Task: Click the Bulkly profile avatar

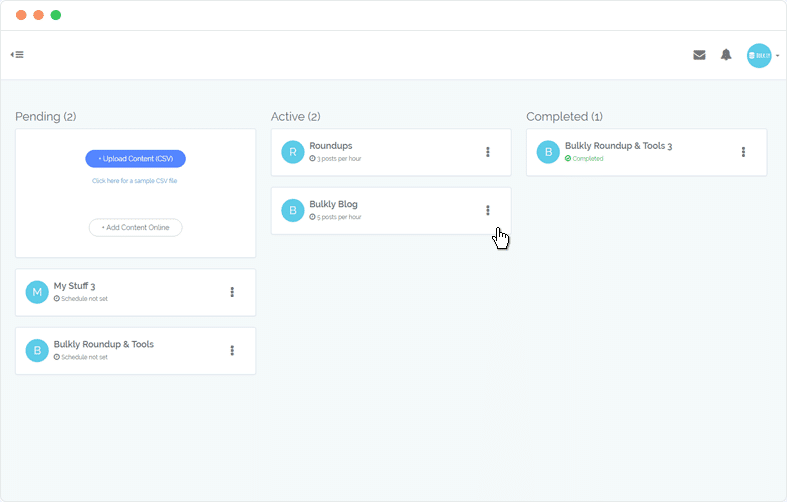Action: coord(759,55)
